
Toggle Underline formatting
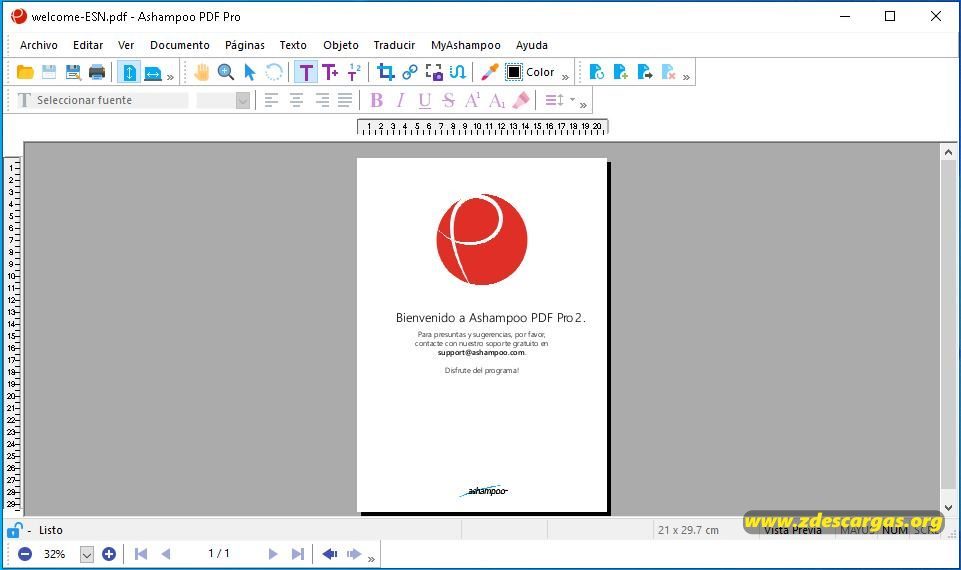424,100
